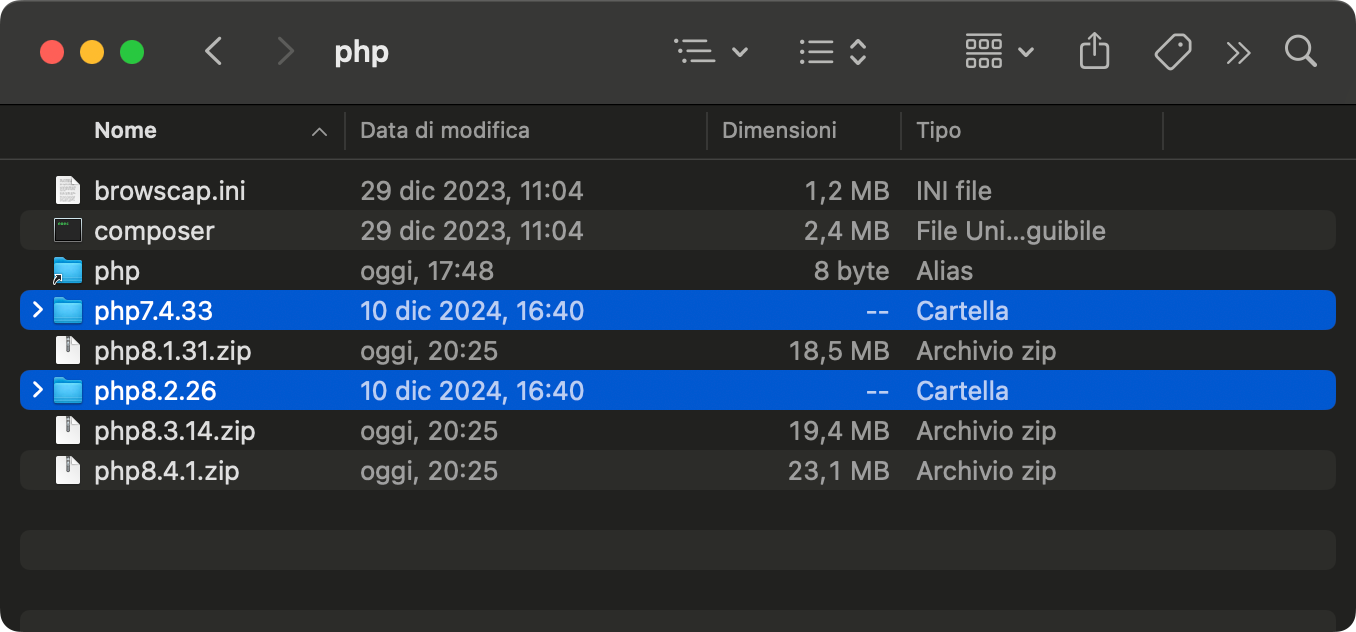
Task: Sort by the Tipo column header
Action: point(938,130)
